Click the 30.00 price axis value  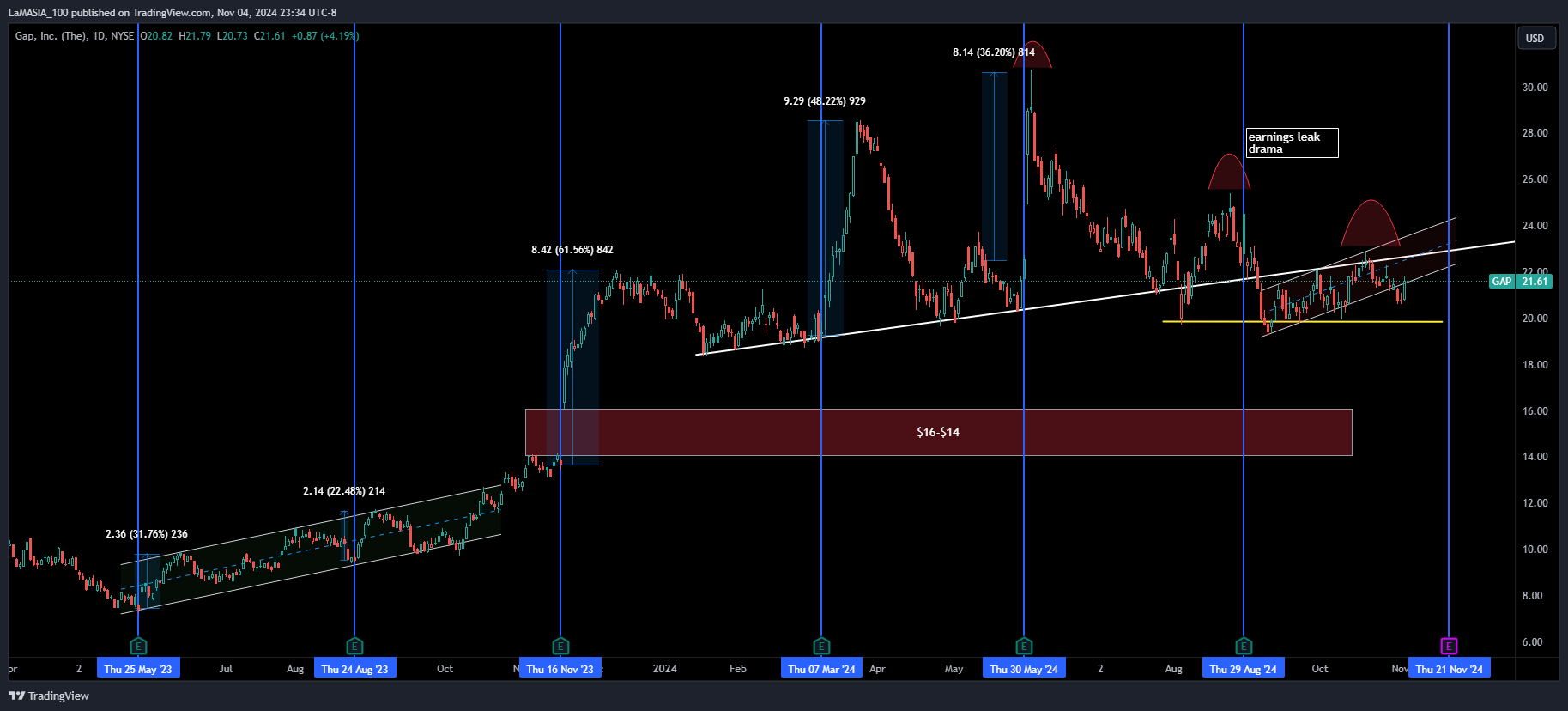click(x=1535, y=88)
